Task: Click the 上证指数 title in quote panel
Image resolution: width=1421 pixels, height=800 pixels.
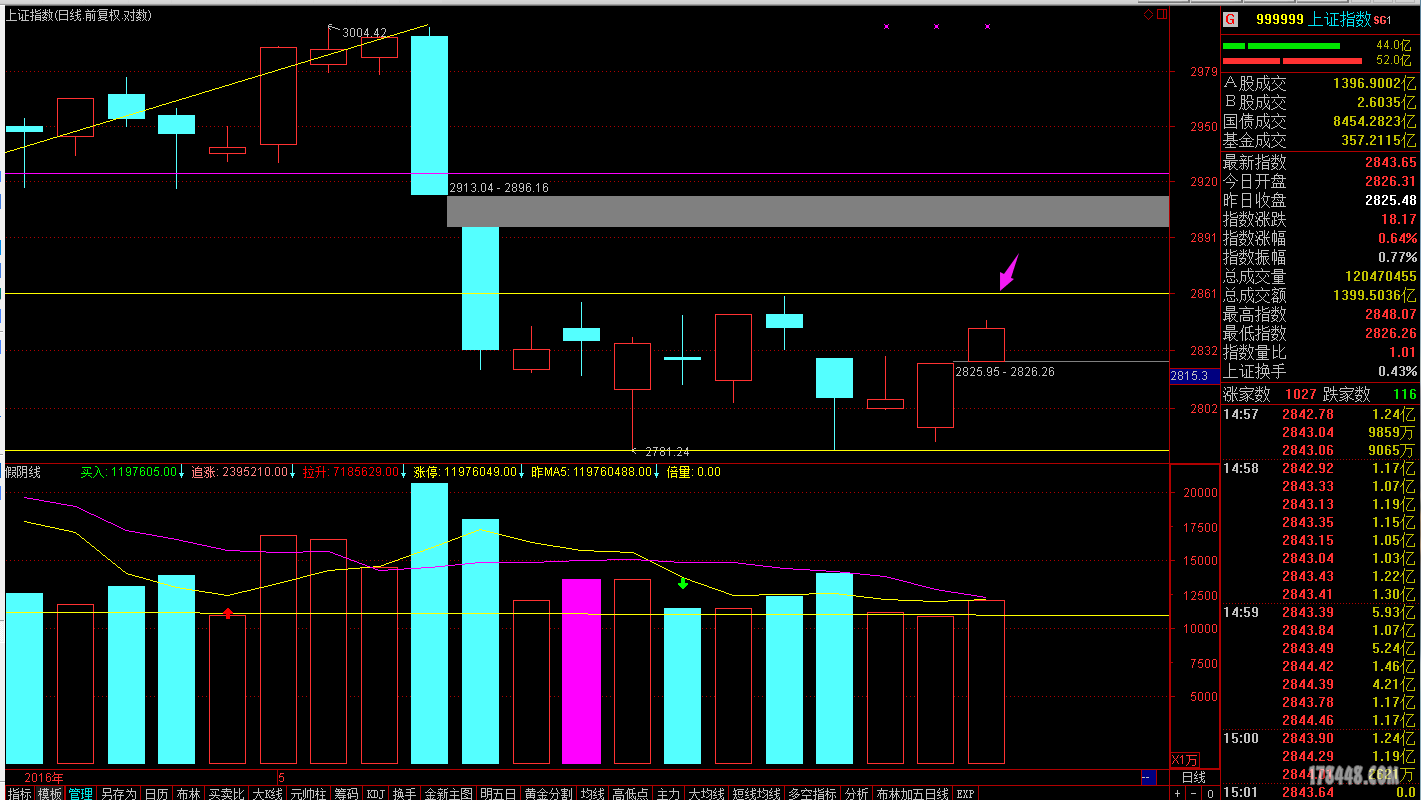Action: tap(1339, 19)
